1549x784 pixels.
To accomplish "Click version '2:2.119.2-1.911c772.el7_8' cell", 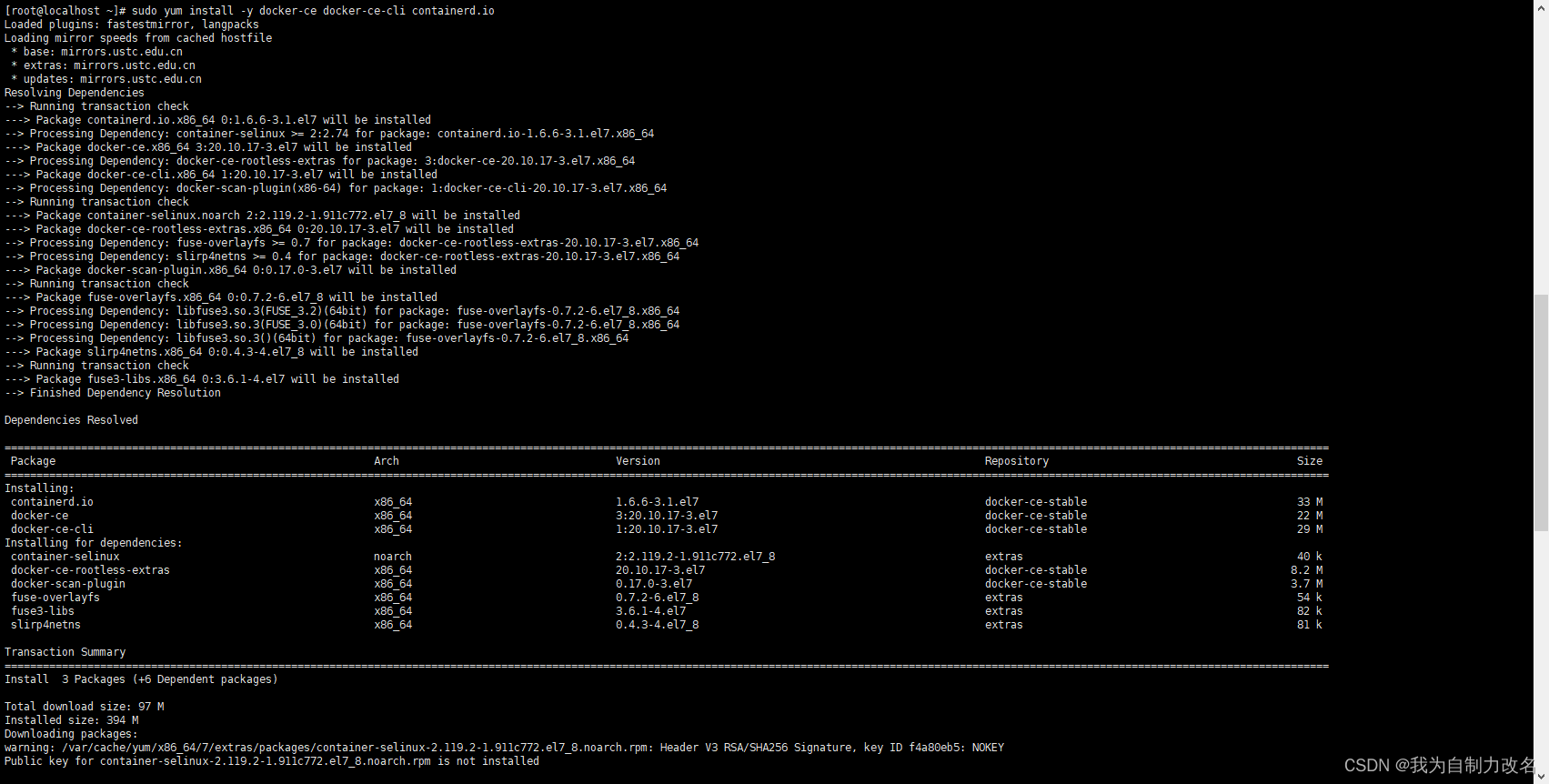I will 696,557.
